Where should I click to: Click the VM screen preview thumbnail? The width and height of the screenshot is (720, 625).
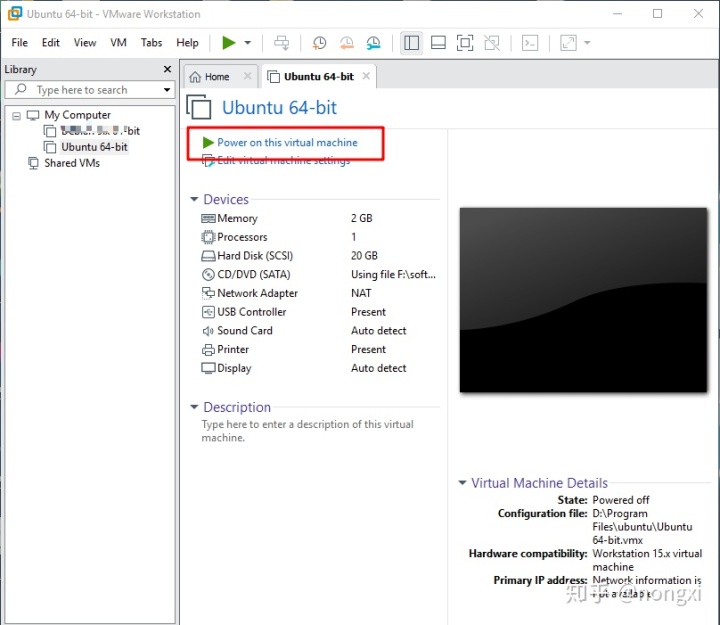(x=583, y=300)
